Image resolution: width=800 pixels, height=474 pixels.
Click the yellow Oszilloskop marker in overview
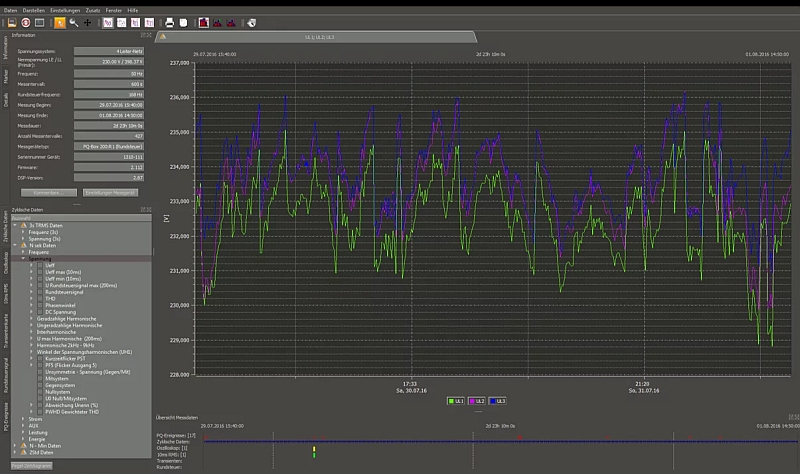314,449
